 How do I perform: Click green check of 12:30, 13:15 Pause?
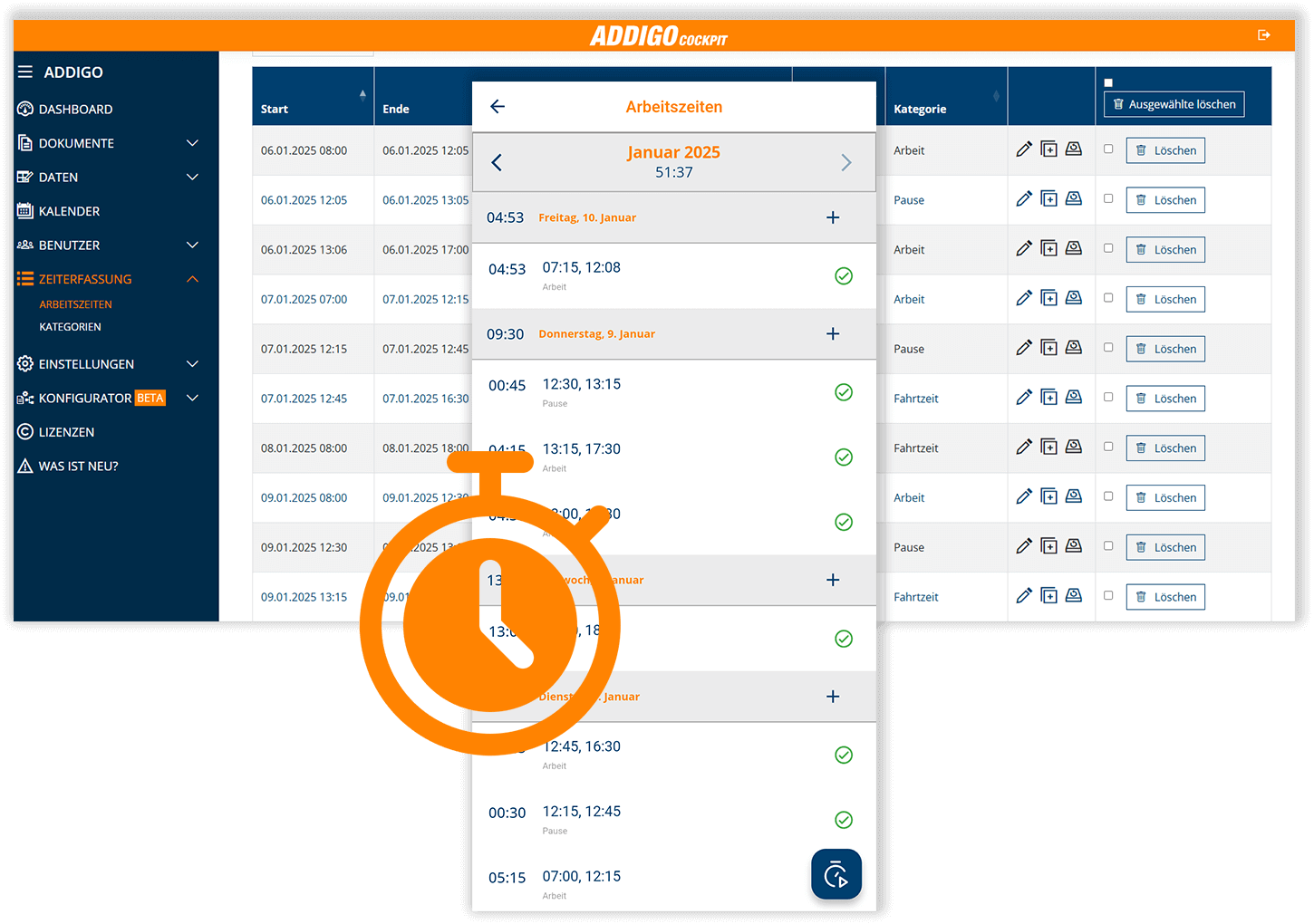click(x=844, y=392)
